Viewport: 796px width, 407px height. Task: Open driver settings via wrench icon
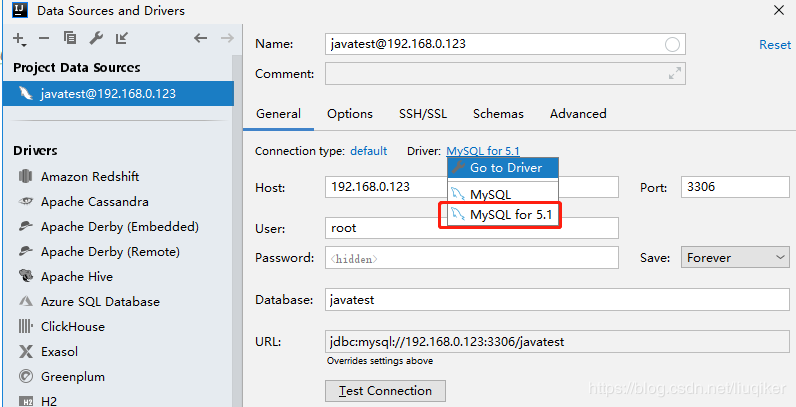96,39
